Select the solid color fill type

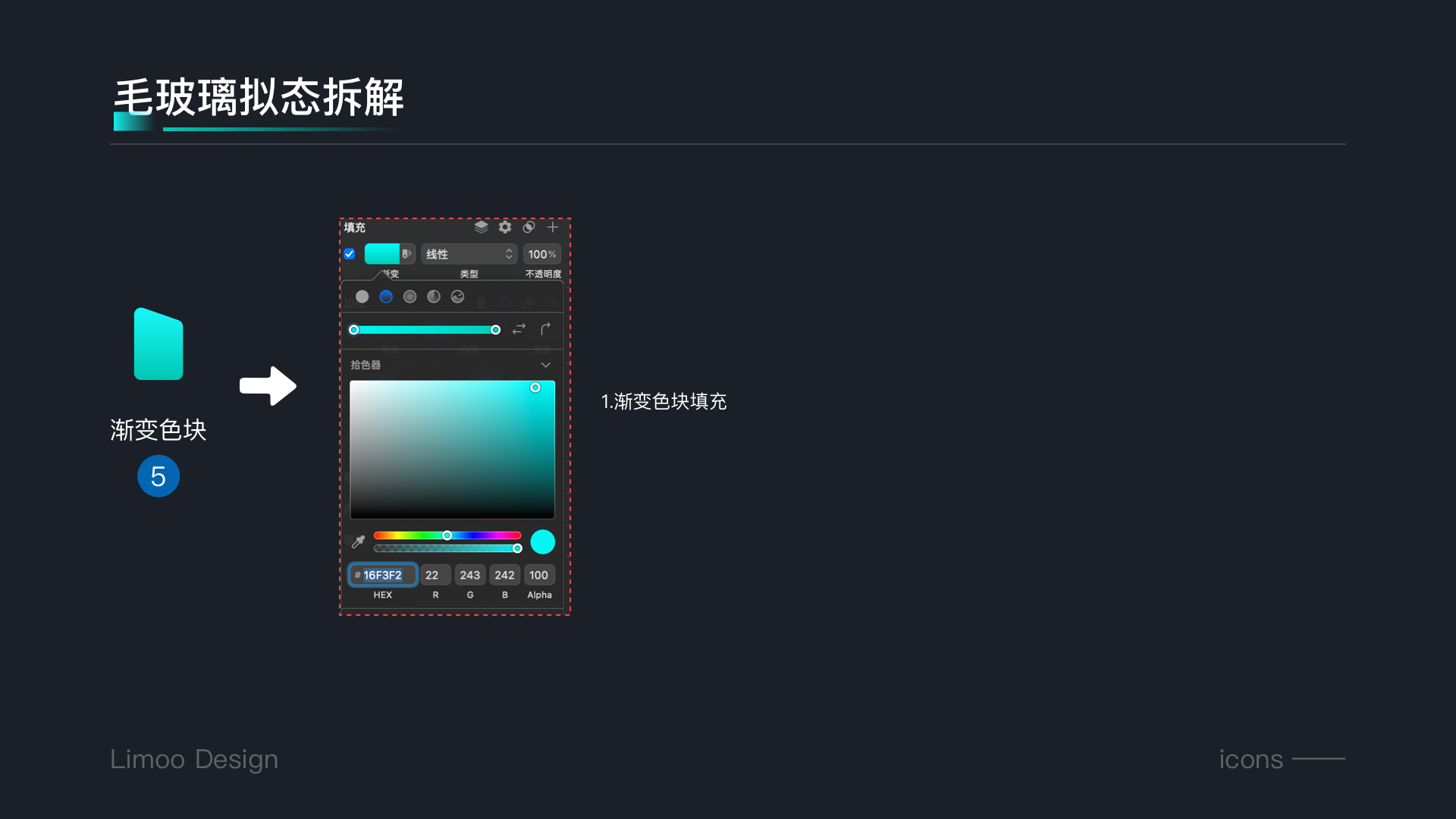pyautogui.click(x=362, y=297)
